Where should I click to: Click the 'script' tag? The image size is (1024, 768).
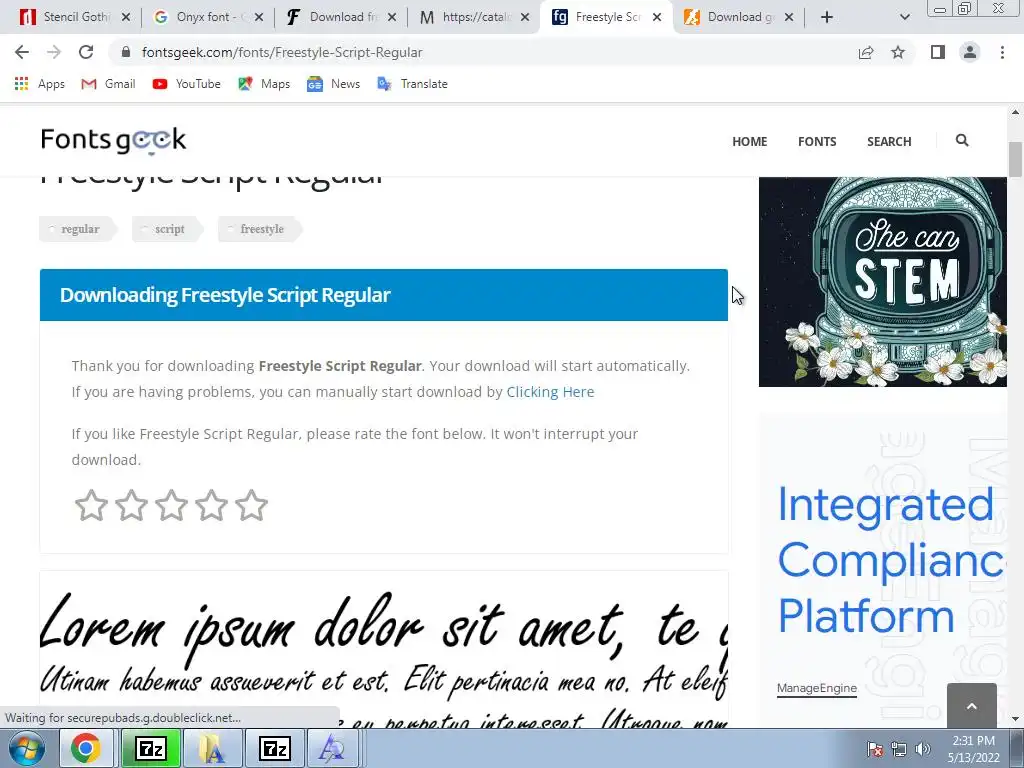click(167, 229)
